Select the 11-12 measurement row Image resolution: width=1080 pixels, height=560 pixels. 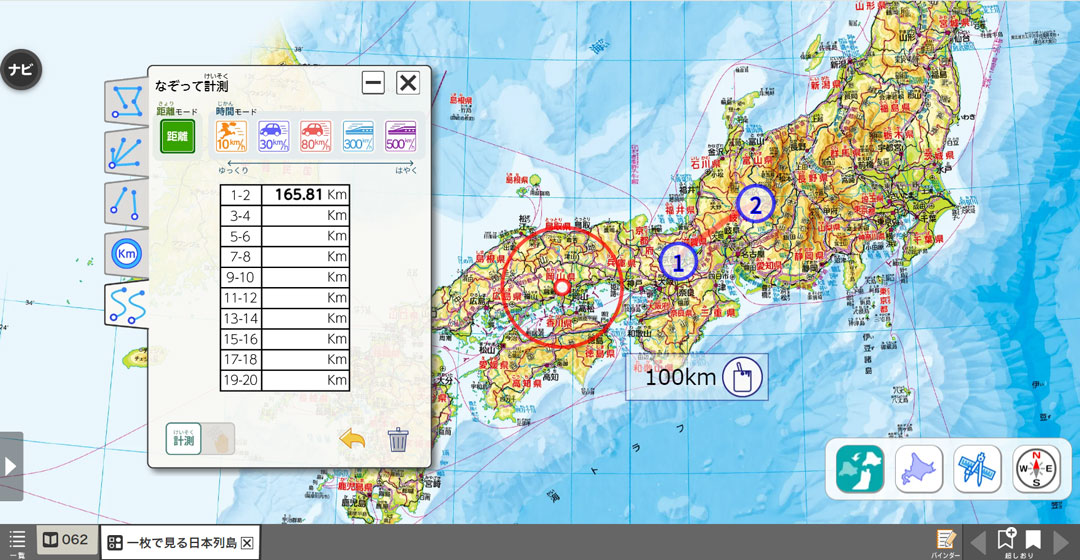284,298
